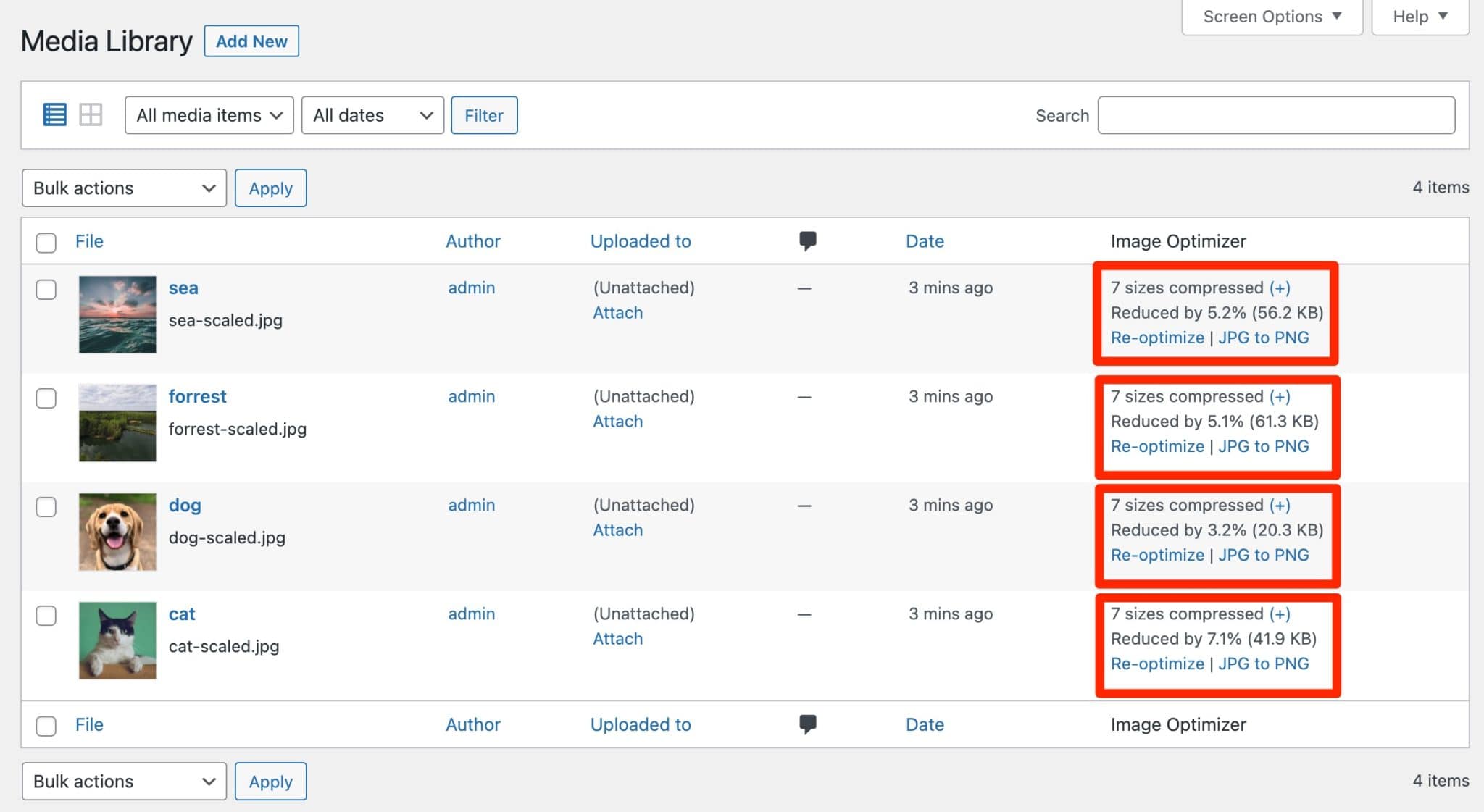
Task: Tick the checkbox for sea row
Action: pos(46,289)
